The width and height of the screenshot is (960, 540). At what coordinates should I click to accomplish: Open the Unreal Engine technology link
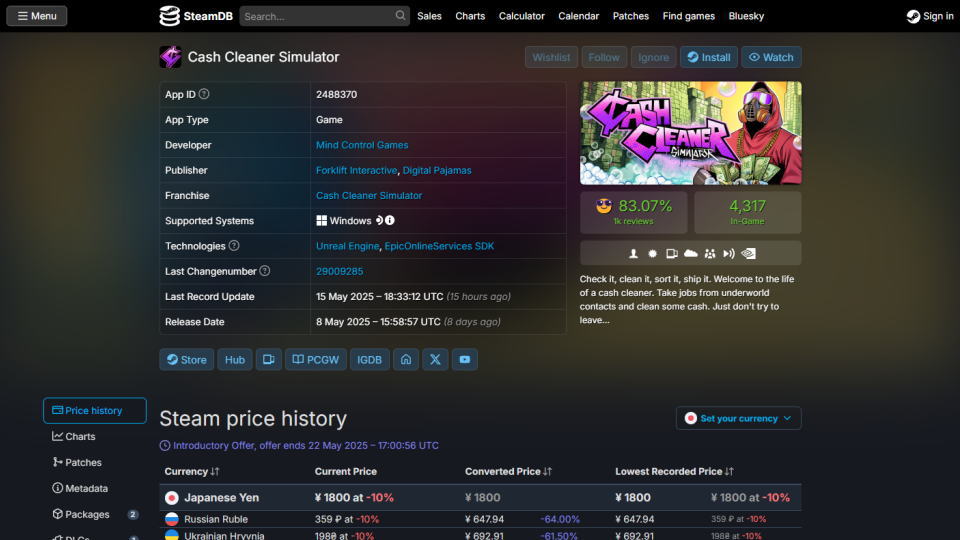[347, 246]
